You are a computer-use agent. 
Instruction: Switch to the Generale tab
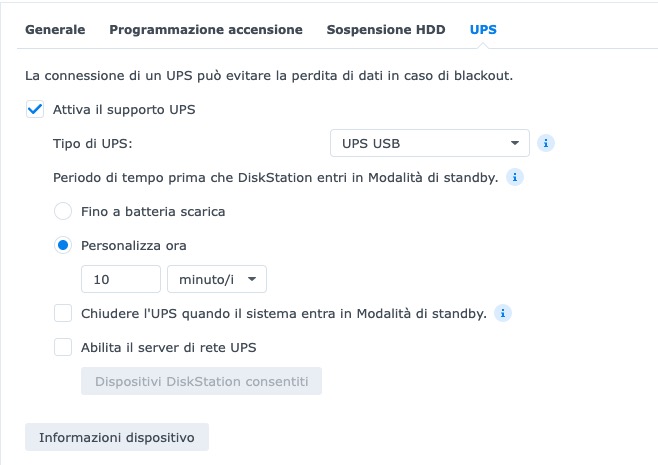(55, 30)
